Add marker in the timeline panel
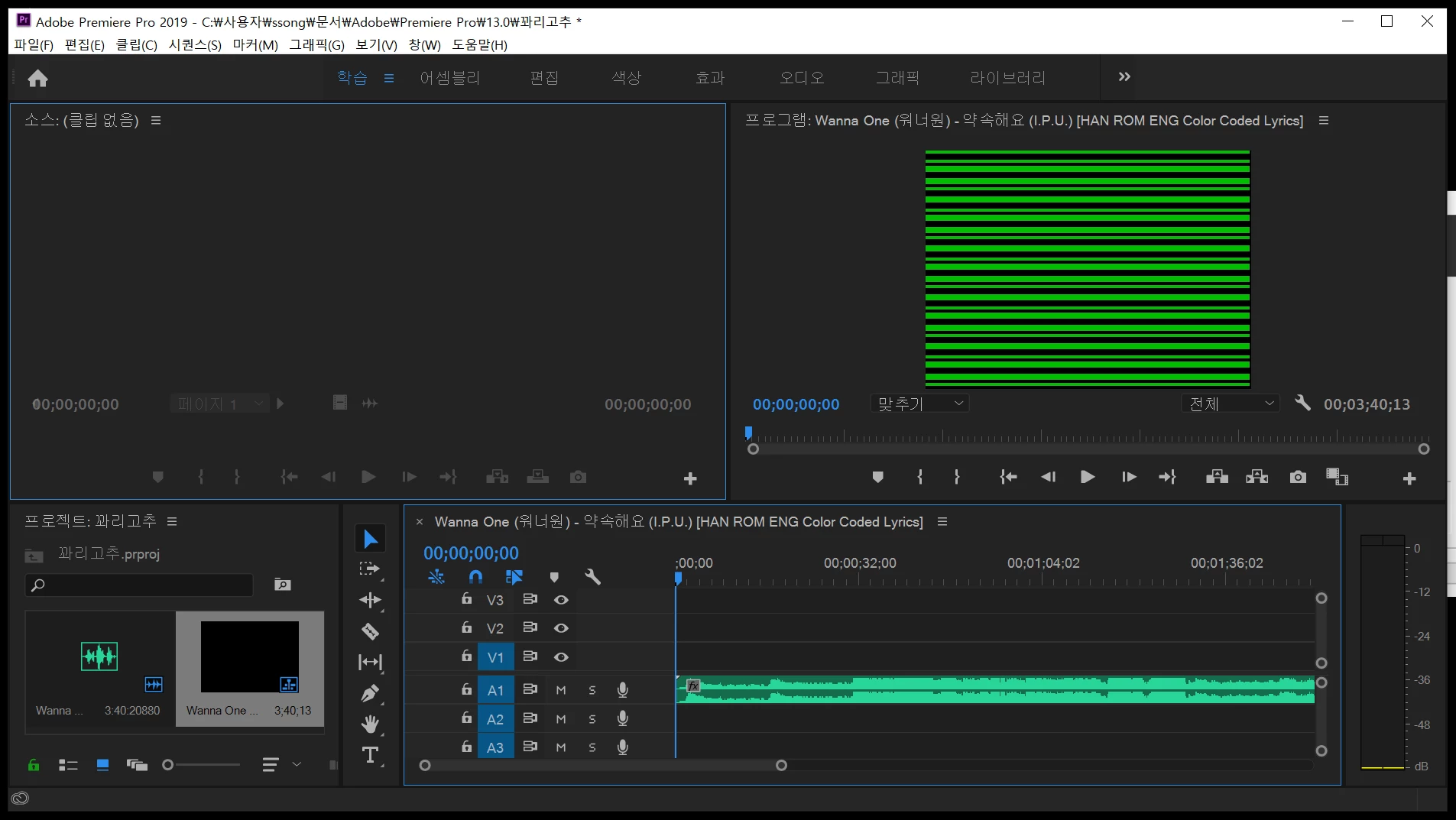Screen dimensions: 1456x820 click(x=554, y=577)
